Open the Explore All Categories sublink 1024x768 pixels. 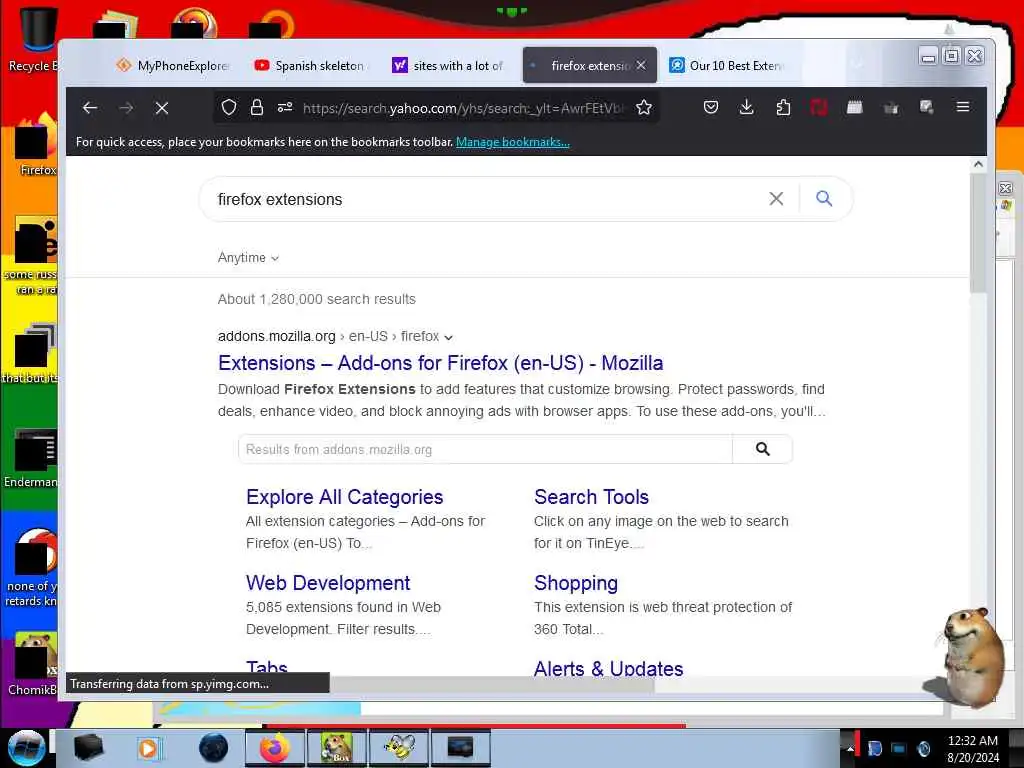[345, 497]
